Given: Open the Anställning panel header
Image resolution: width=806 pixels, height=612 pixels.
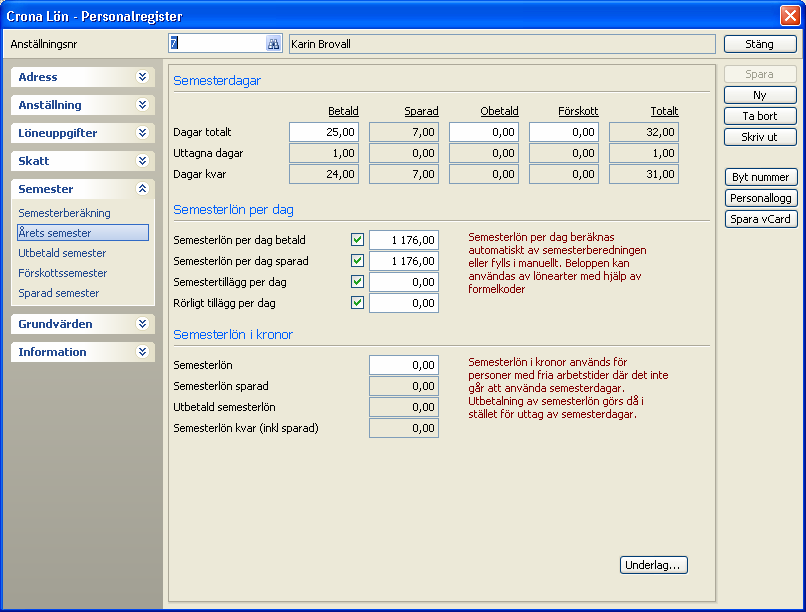Looking at the screenshot, I should 83,105.
